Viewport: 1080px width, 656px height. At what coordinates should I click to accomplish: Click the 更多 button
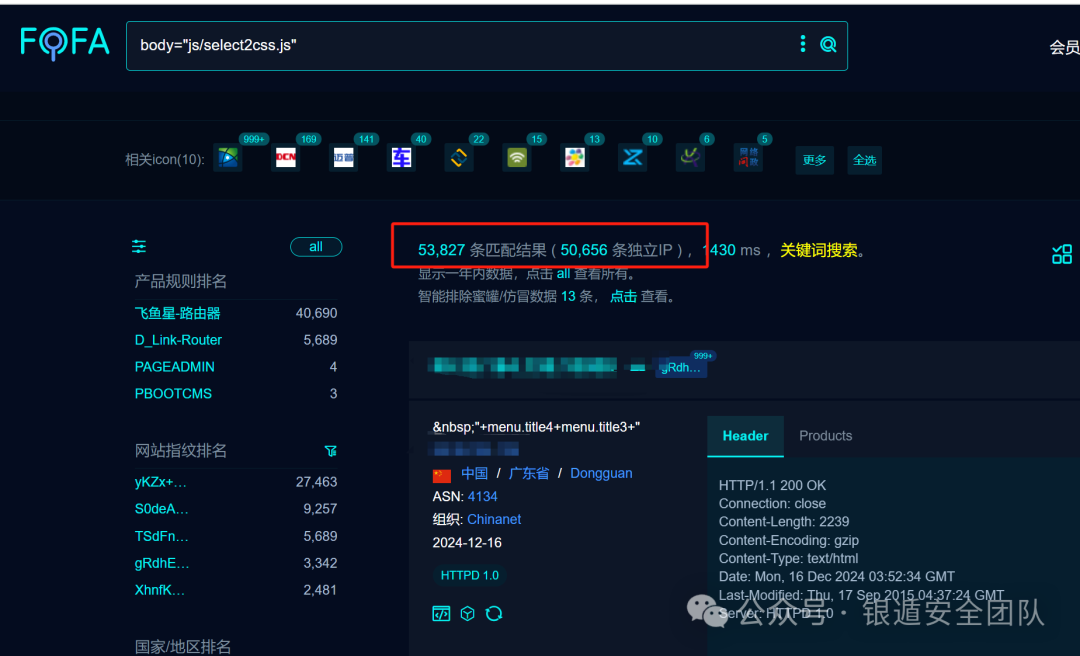click(814, 160)
